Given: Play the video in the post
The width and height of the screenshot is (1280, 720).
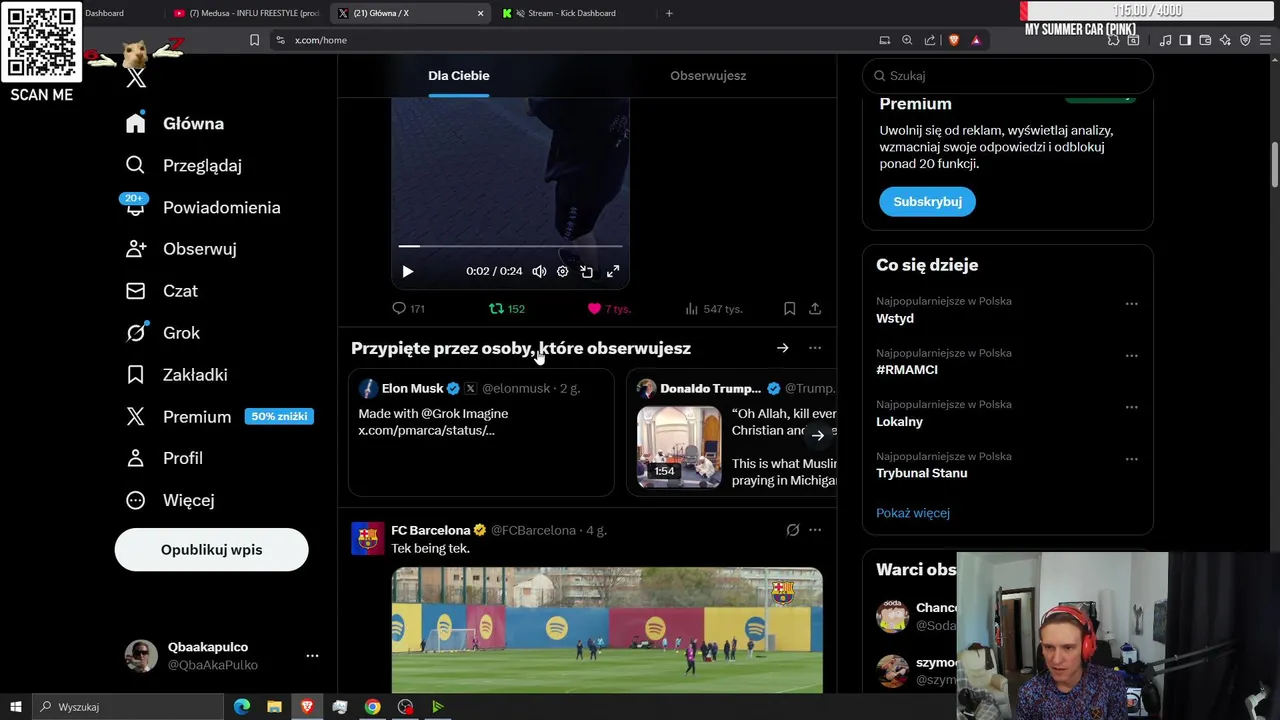Looking at the screenshot, I should 407,271.
